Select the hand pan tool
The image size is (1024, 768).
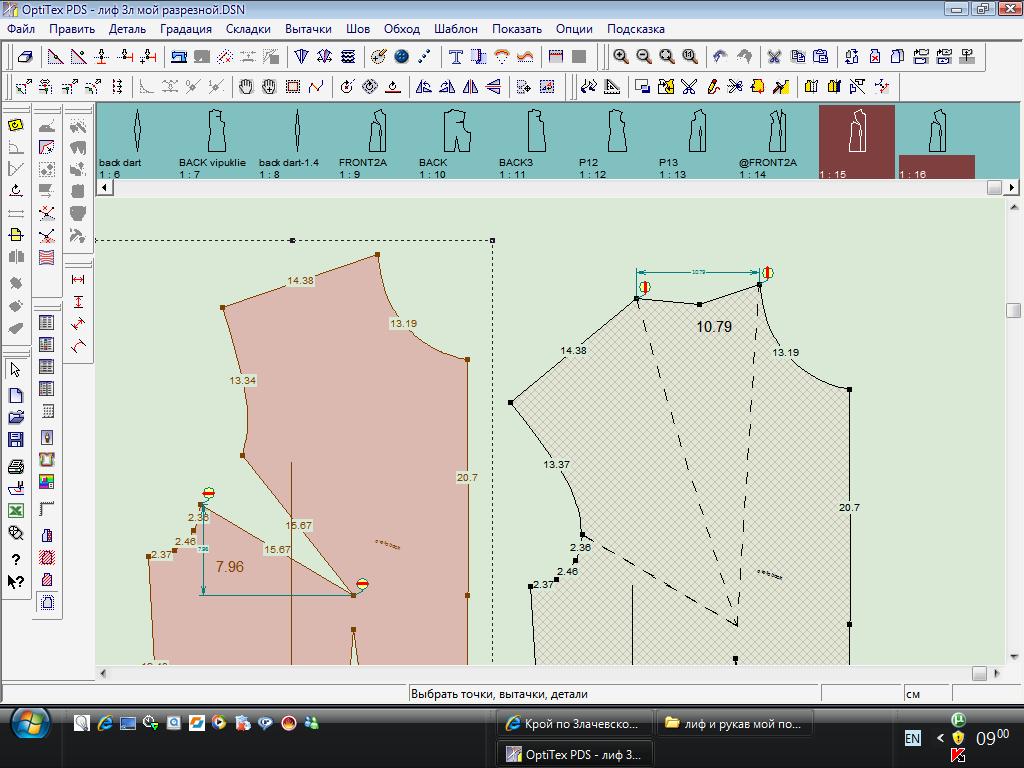(246, 87)
